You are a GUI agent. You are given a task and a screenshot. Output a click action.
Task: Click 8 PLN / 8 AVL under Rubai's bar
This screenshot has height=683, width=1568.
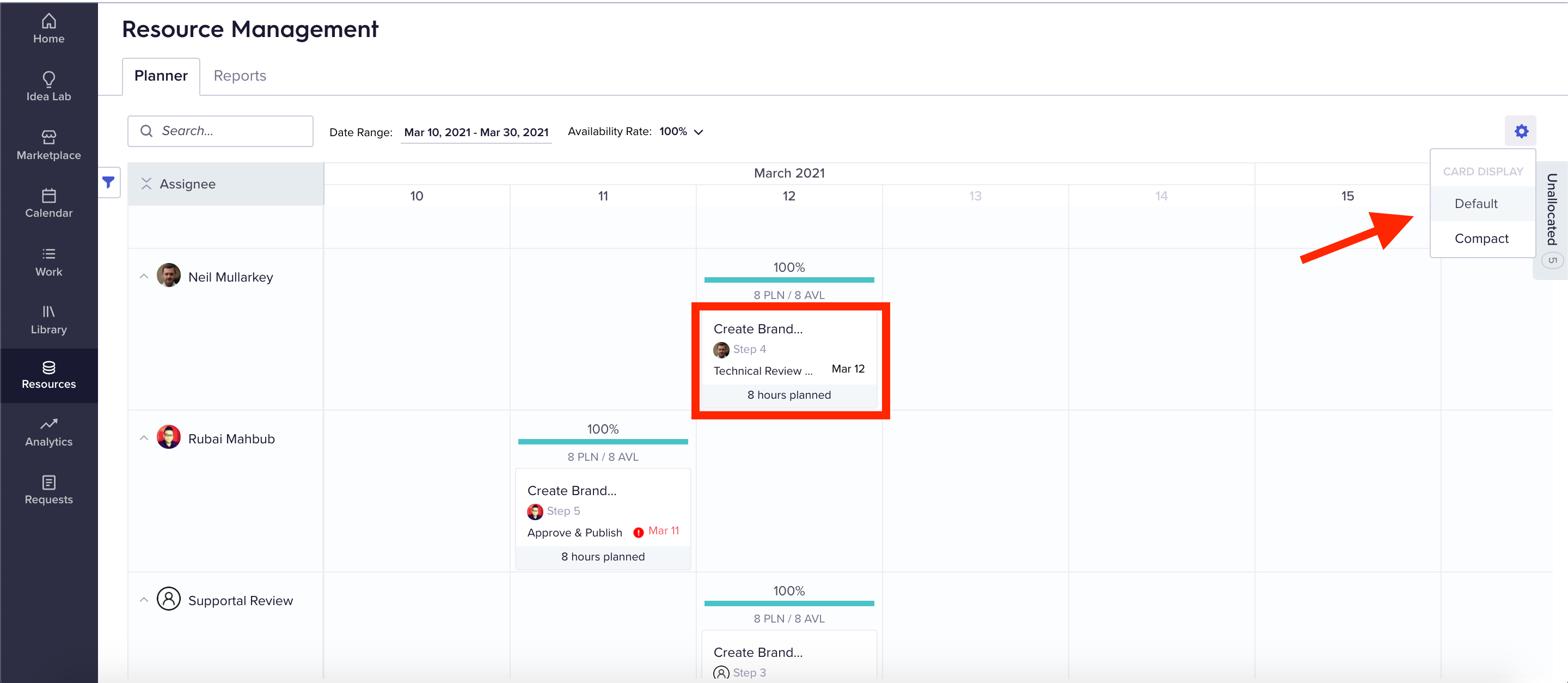click(603, 457)
